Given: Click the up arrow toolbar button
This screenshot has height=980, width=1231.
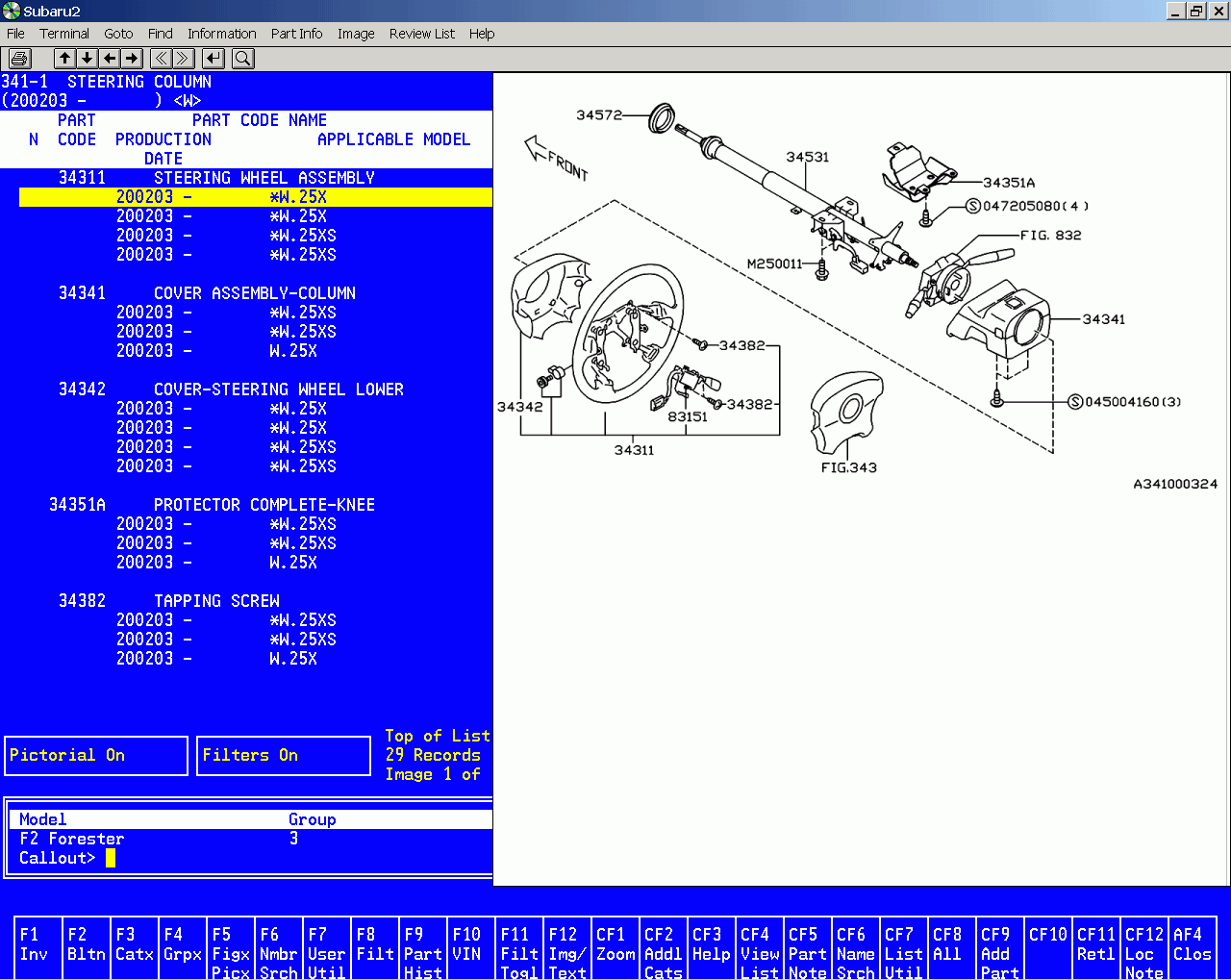Looking at the screenshot, I should pos(64,59).
